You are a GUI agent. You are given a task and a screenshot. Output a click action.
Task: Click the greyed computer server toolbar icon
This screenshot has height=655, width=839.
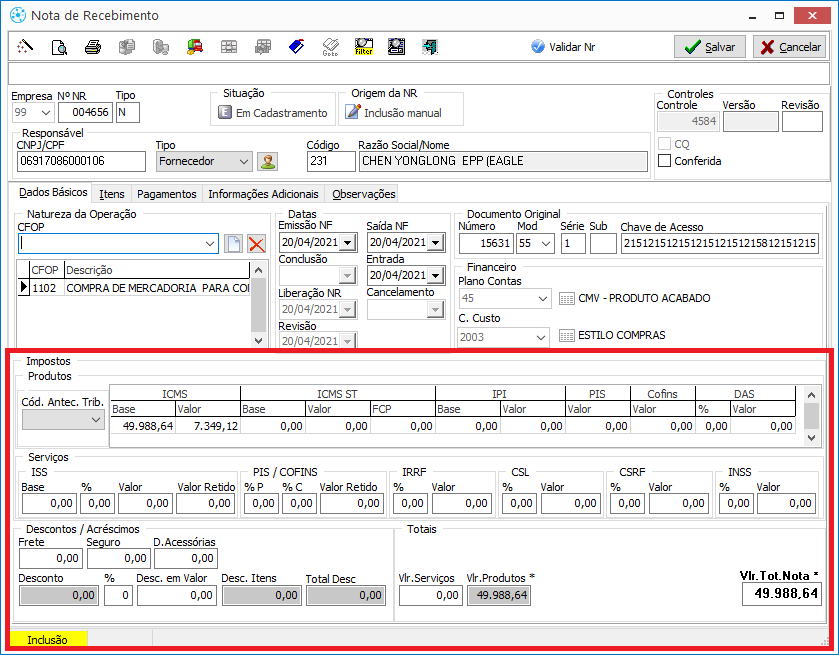point(161,47)
